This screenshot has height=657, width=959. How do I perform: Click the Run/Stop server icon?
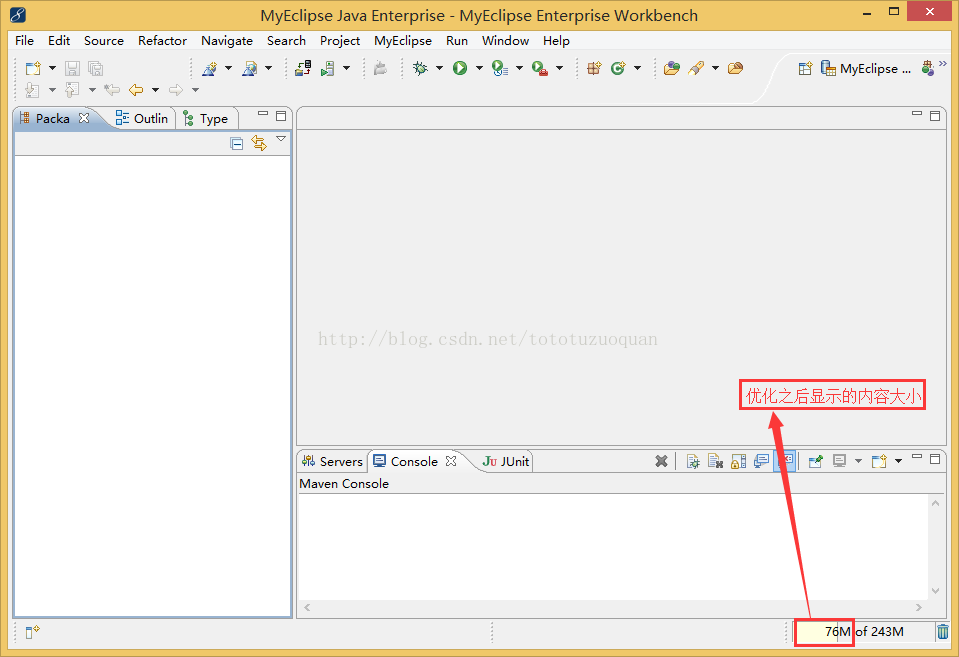pyautogui.click(x=328, y=68)
